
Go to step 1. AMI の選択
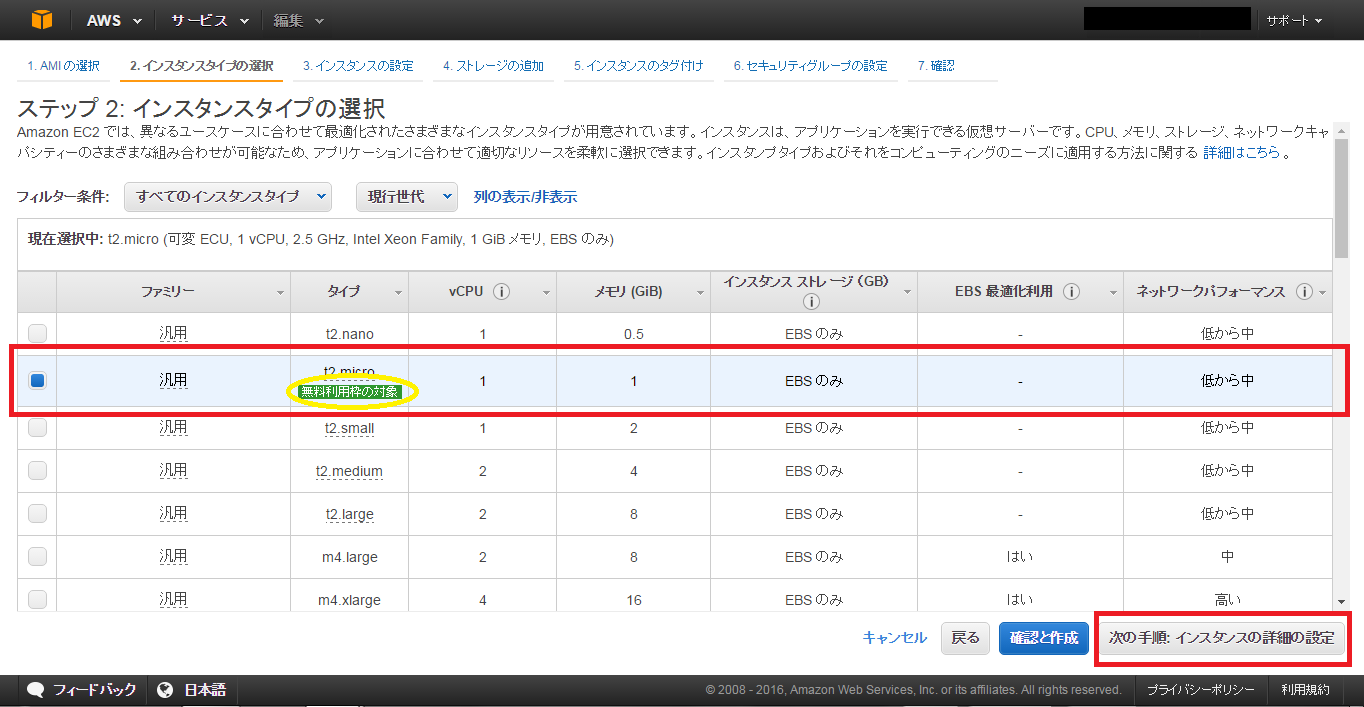coord(64,66)
